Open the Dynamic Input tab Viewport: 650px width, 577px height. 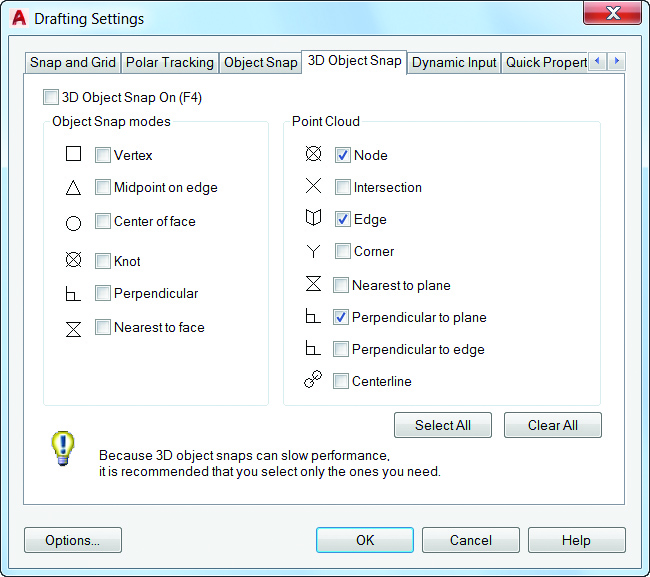pyautogui.click(x=454, y=62)
